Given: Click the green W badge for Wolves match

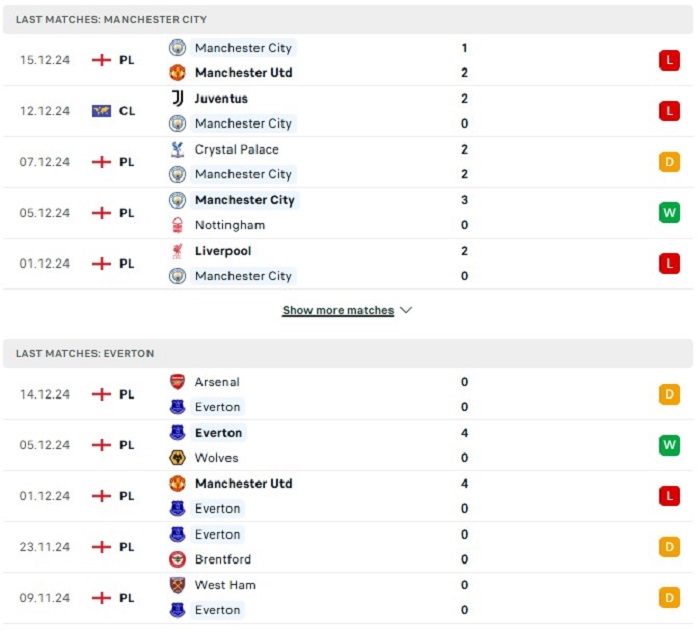Looking at the screenshot, I should click(669, 445).
